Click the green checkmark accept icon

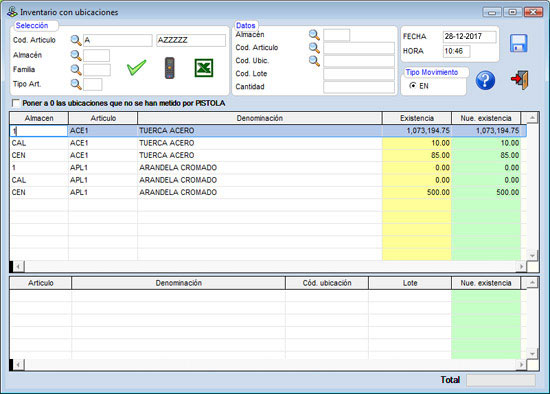point(136,67)
